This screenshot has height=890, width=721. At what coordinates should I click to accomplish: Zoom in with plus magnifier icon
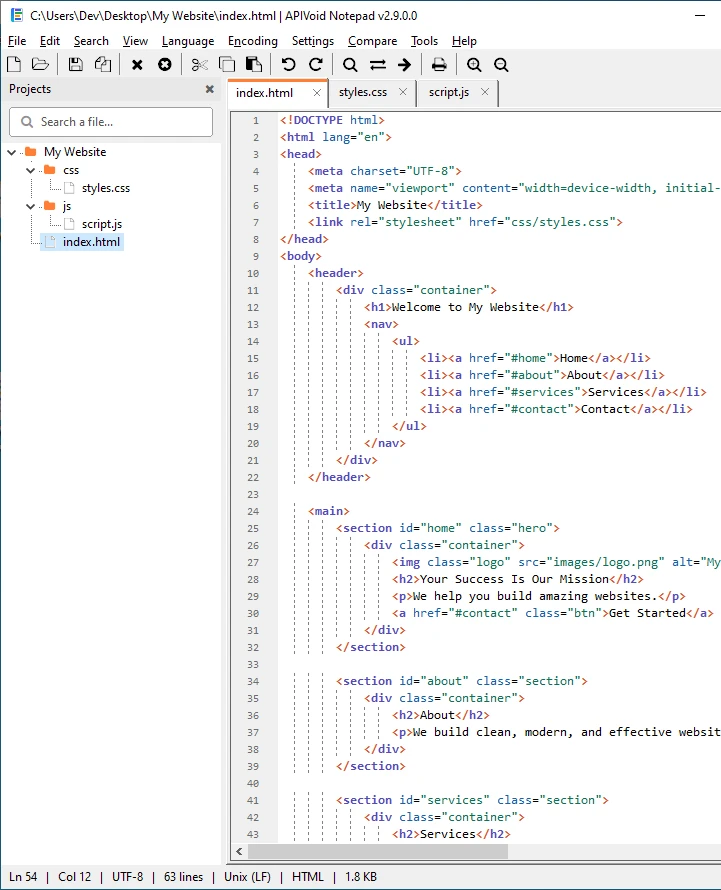click(x=473, y=65)
